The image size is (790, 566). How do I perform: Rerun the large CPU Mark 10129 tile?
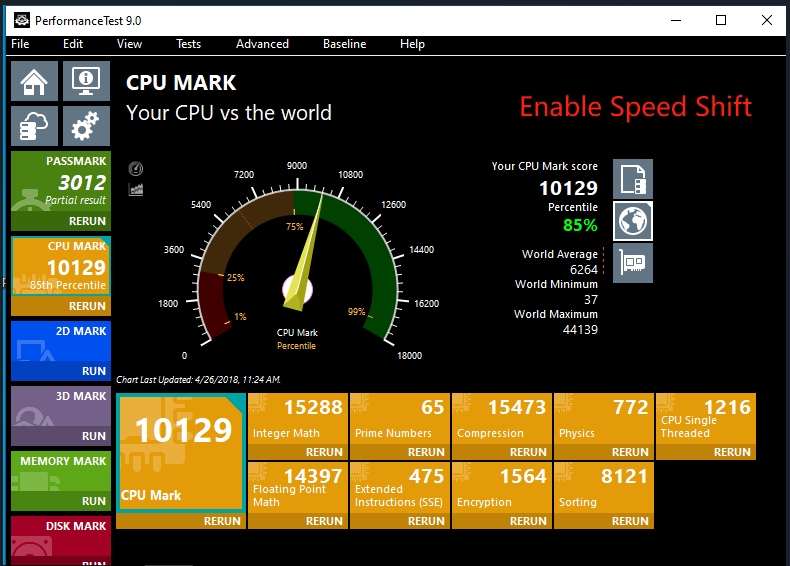pos(222,521)
